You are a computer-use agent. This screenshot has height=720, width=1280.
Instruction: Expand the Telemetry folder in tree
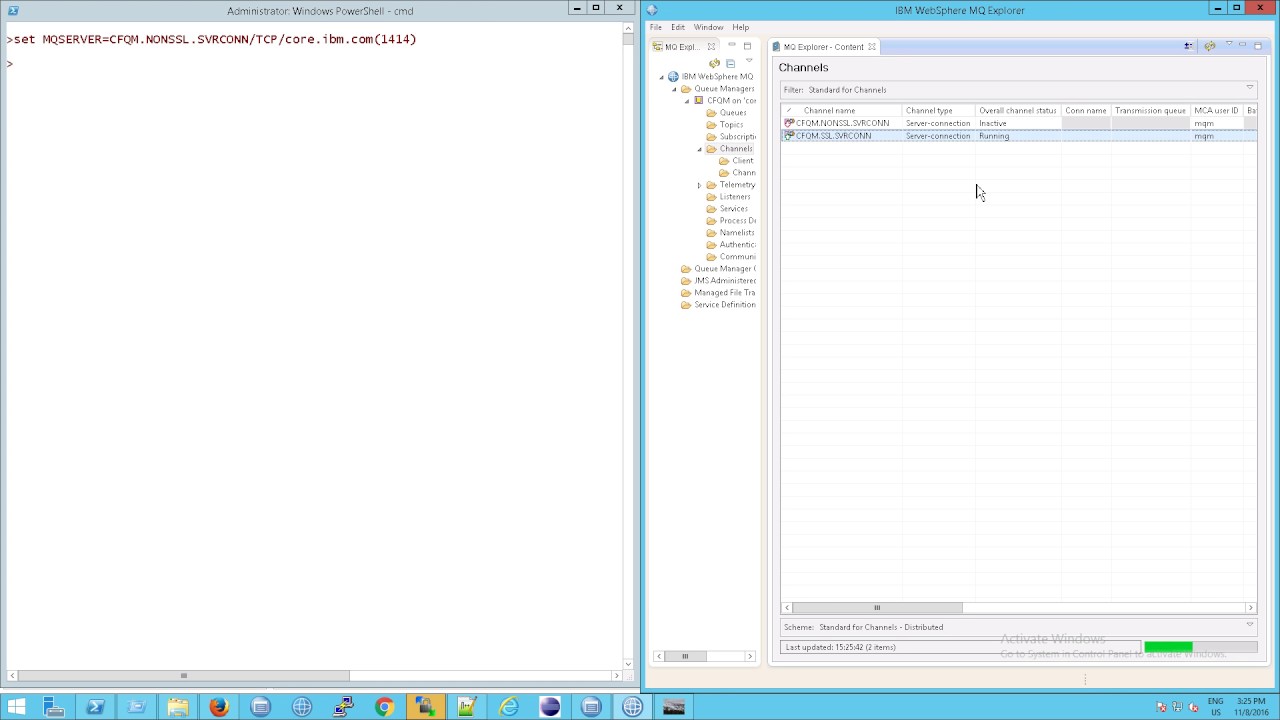(x=699, y=185)
